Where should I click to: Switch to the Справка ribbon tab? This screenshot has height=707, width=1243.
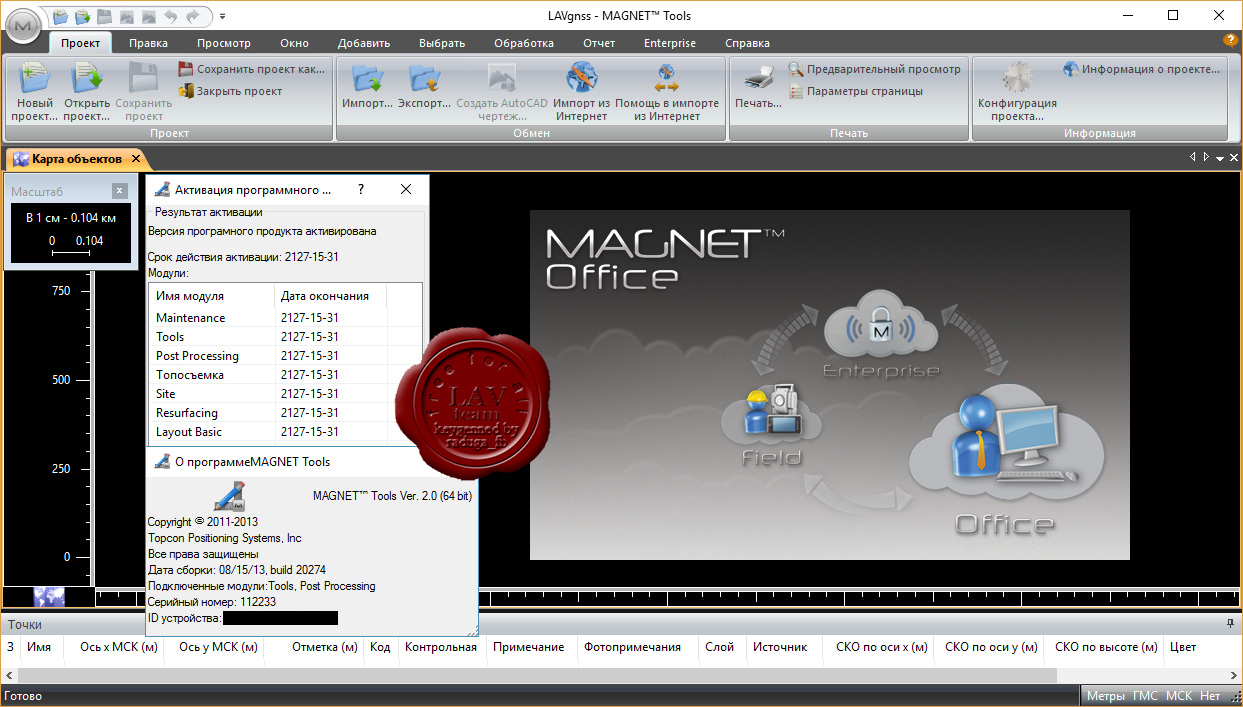click(747, 43)
